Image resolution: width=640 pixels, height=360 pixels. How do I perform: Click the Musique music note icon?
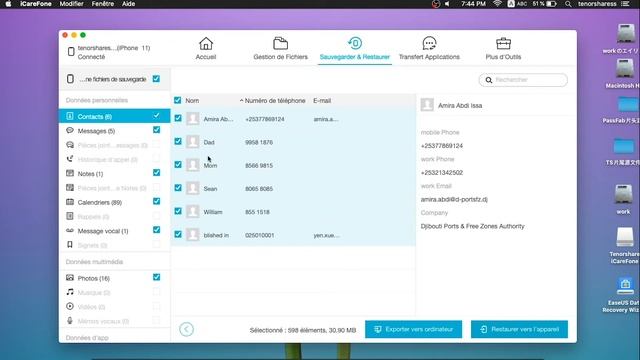coord(70,292)
